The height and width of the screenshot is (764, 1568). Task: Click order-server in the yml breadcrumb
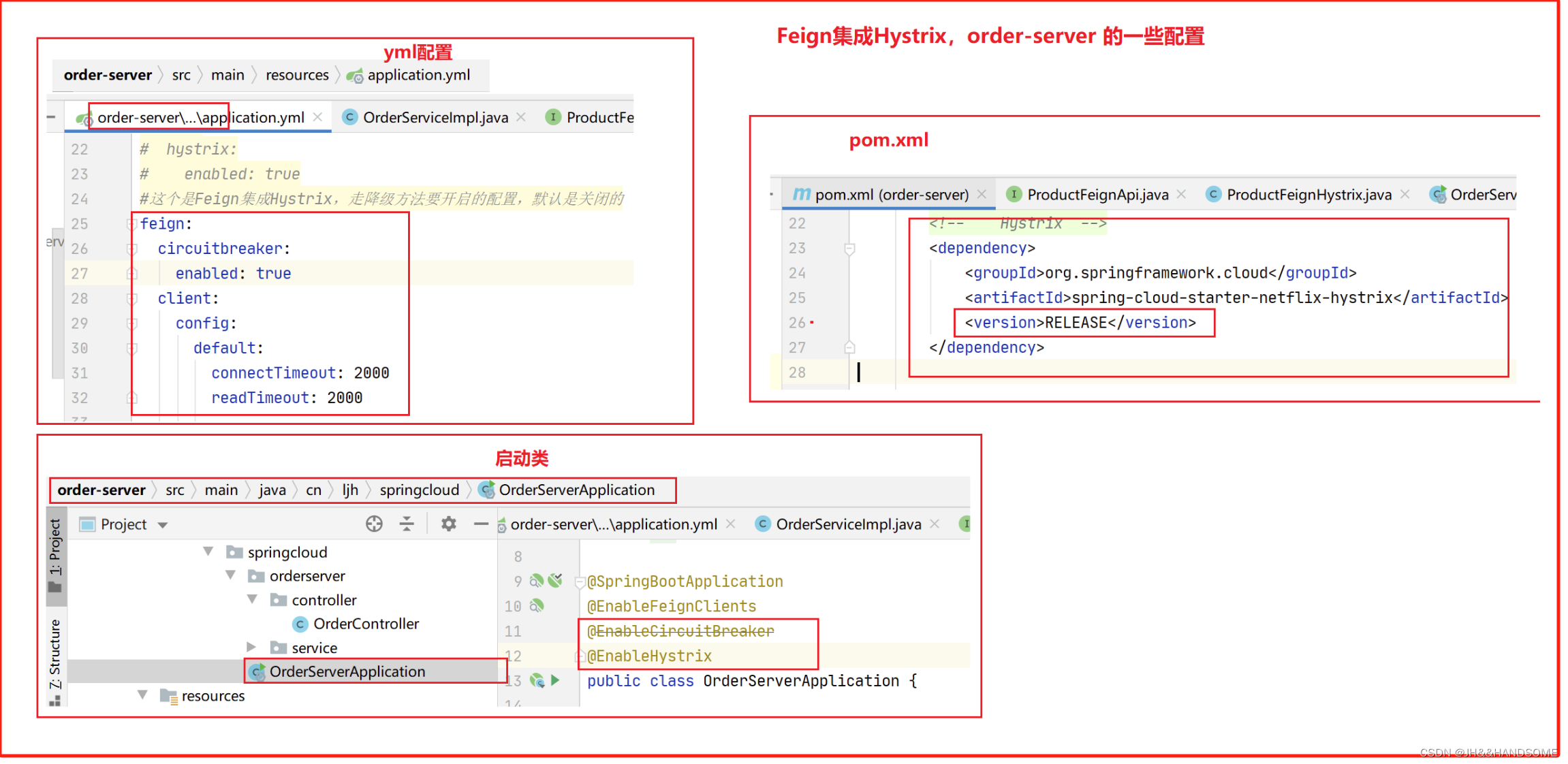[108, 75]
